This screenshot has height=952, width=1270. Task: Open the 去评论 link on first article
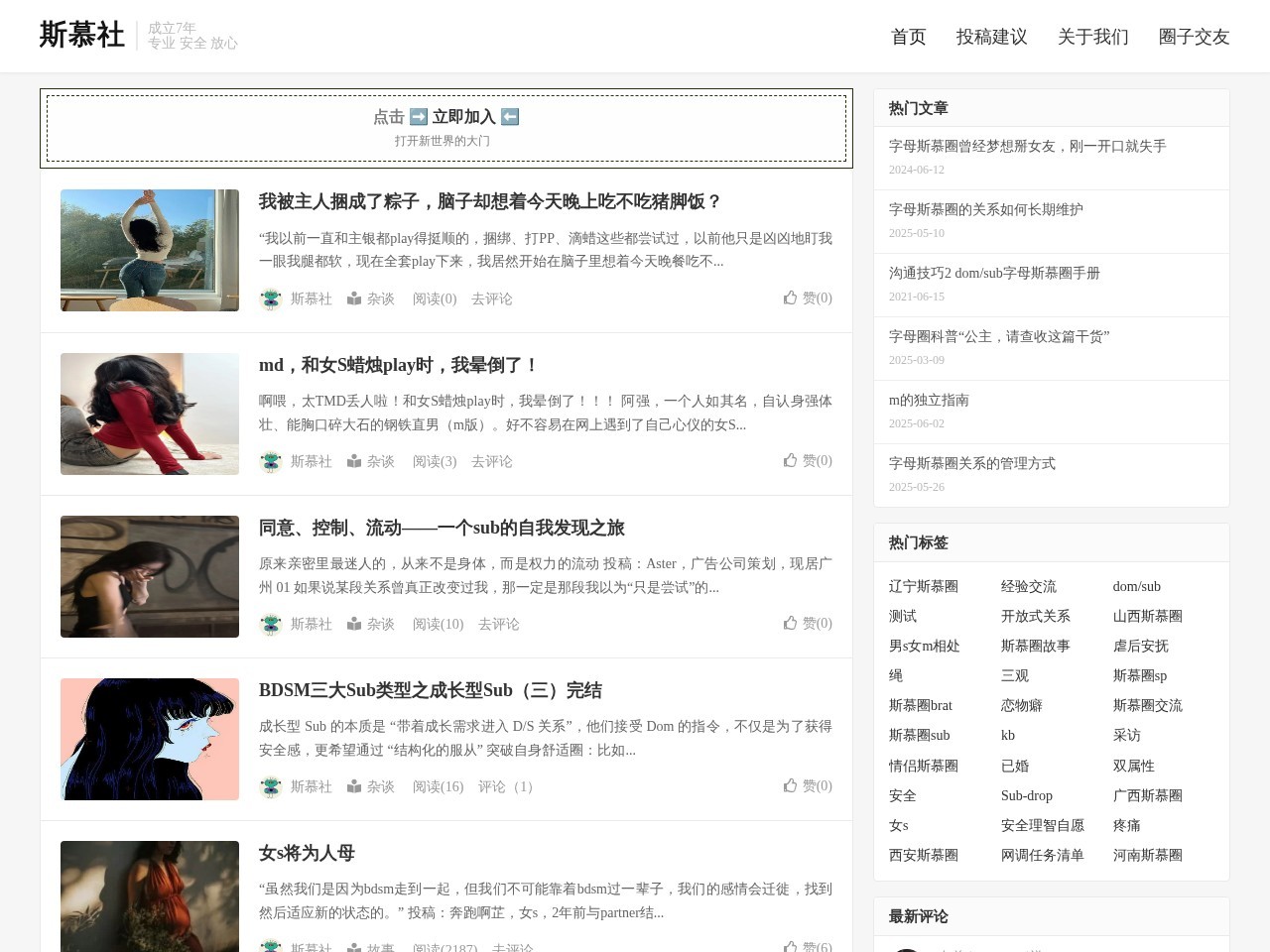click(492, 298)
